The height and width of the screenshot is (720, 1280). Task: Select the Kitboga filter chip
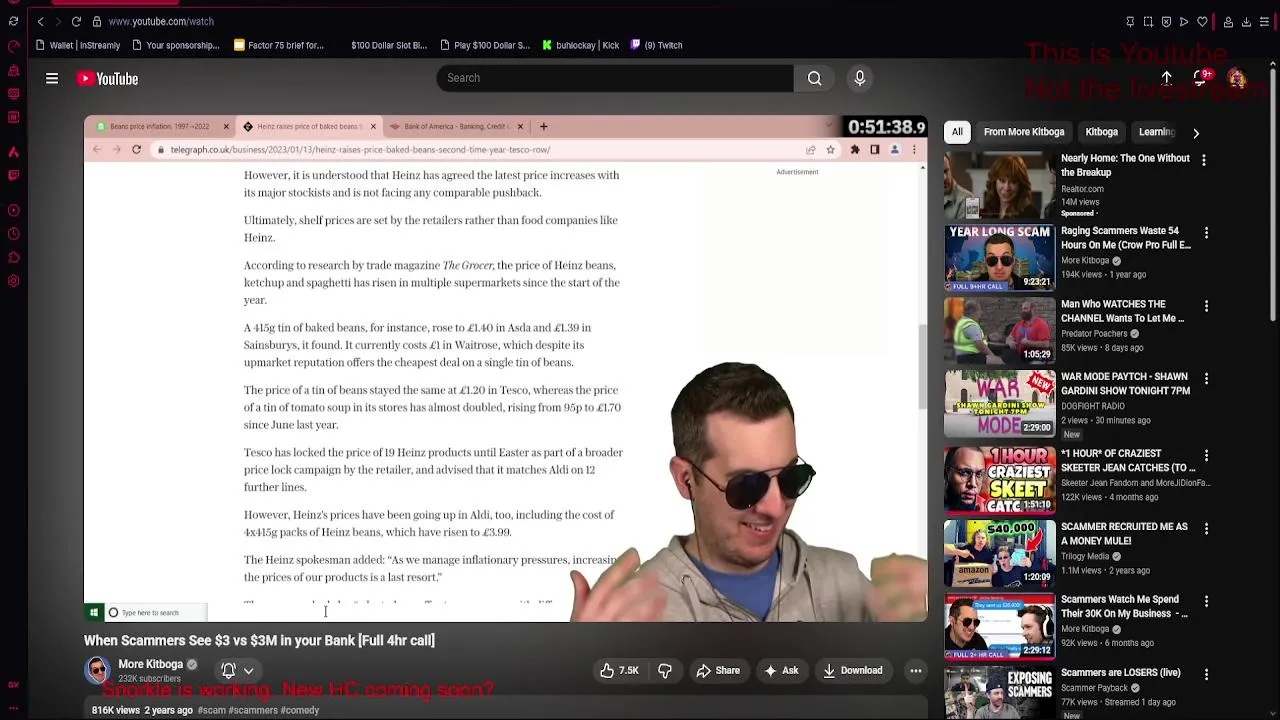pos(1101,132)
